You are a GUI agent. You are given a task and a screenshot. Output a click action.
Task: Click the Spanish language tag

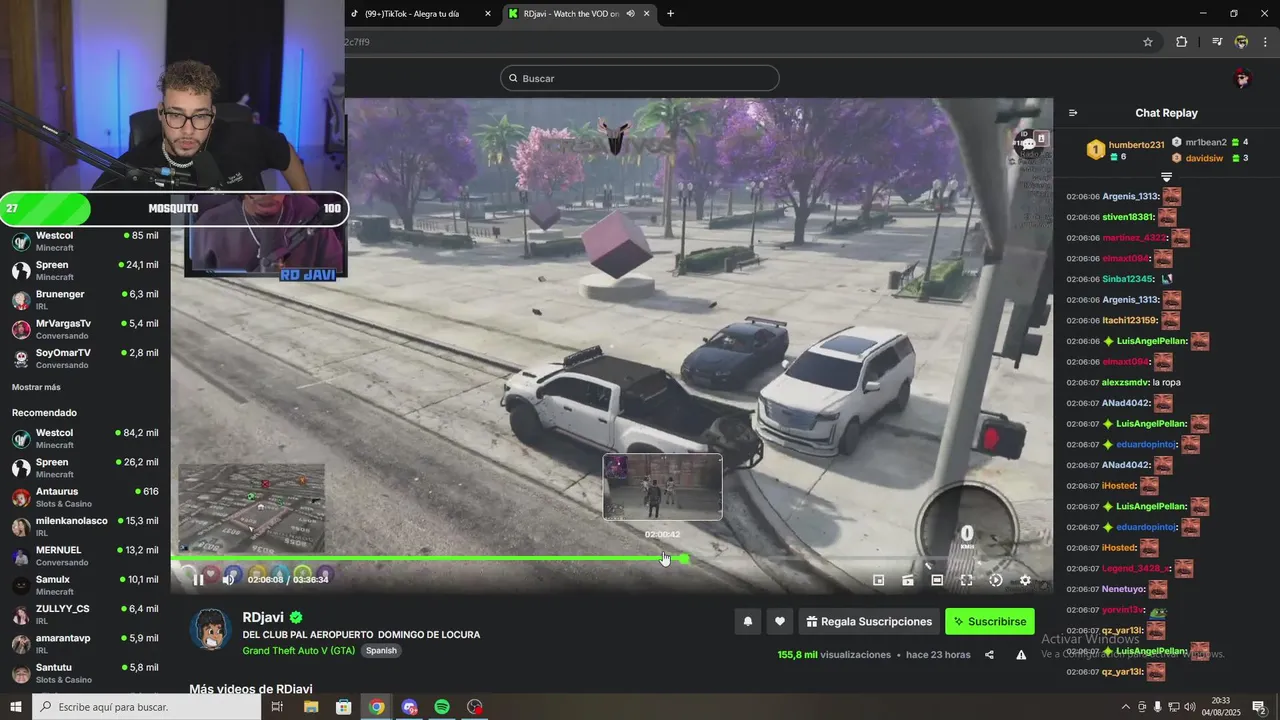(381, 651)
